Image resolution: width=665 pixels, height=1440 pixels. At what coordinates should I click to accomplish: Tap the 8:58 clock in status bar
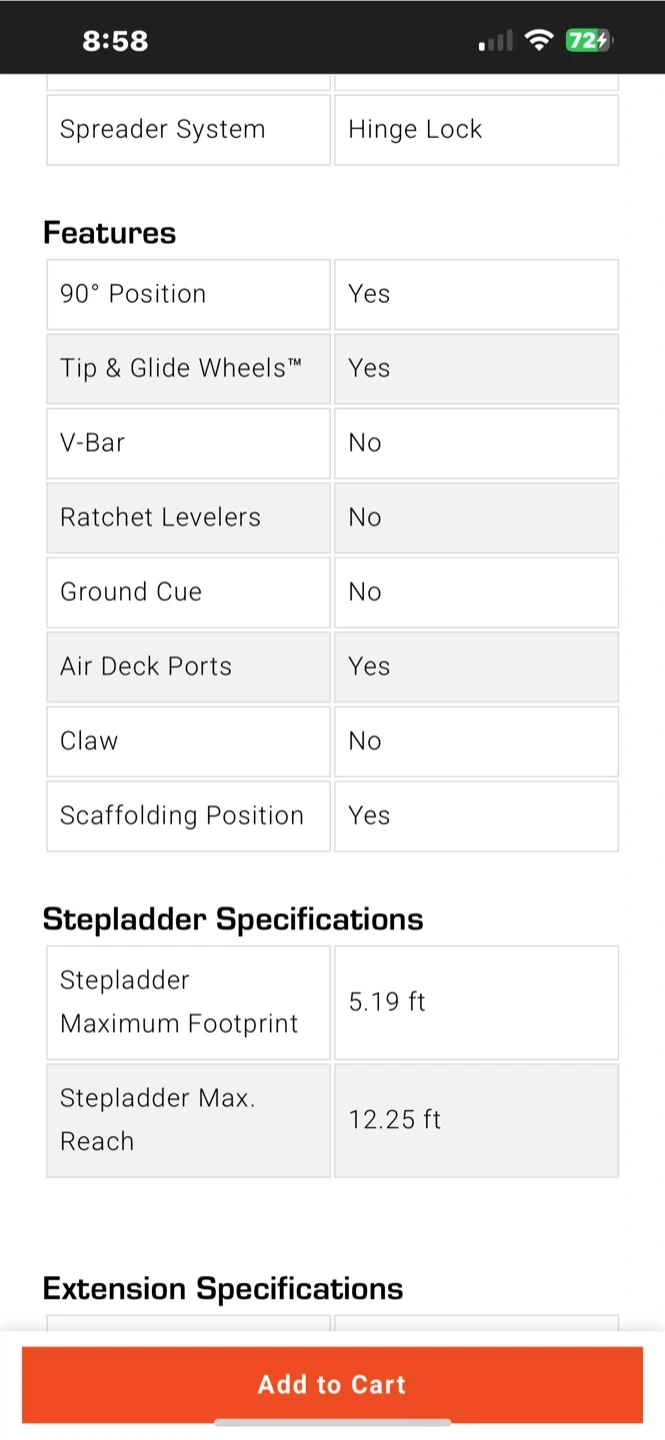115,40
